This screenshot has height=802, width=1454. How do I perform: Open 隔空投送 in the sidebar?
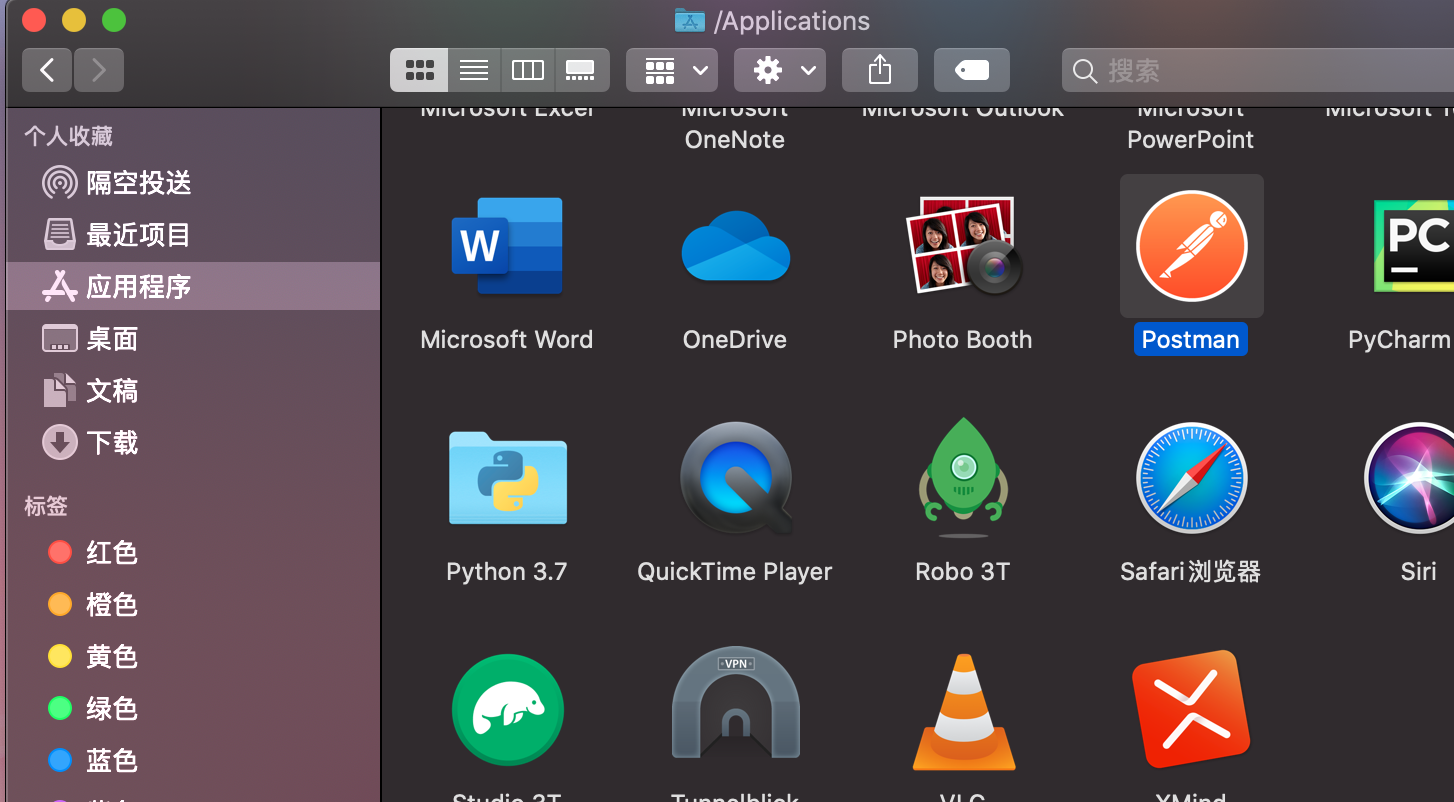pyautogui.click(x=193, y=183)
